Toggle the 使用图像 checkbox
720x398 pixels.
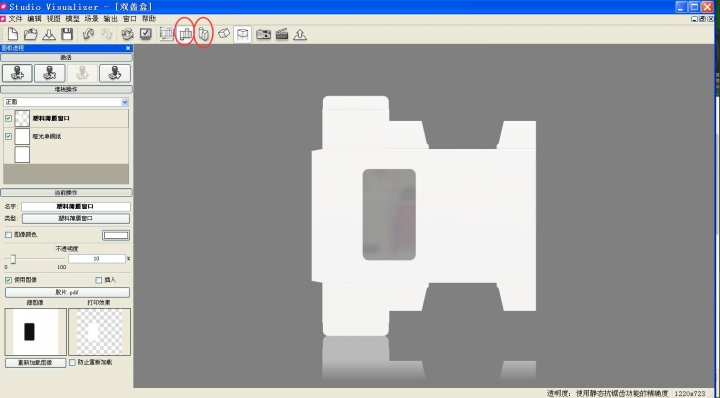tap(8, 280)
